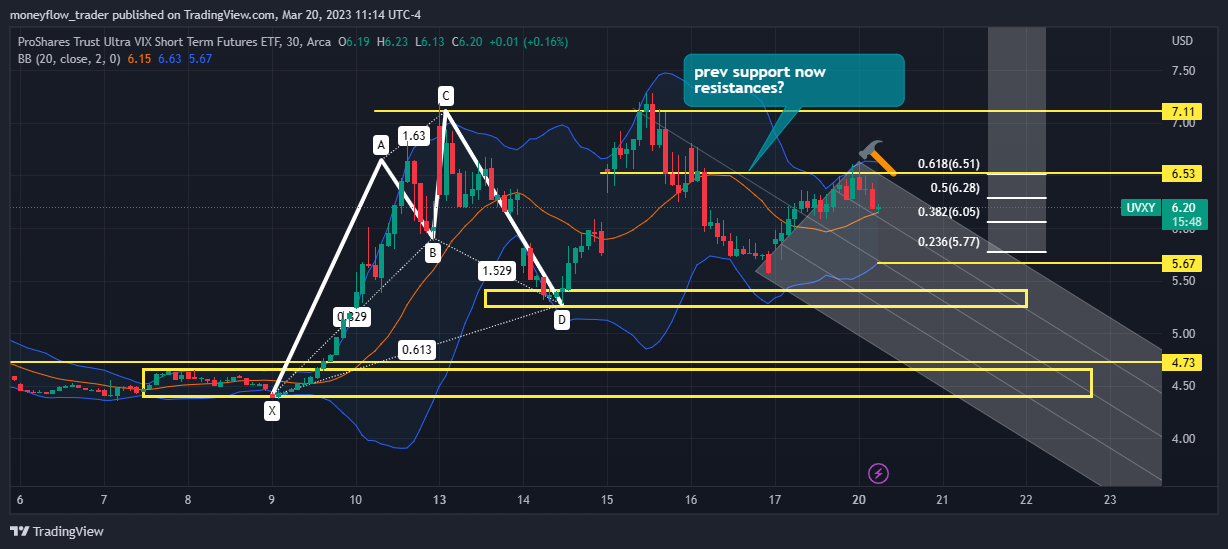Click the 4.00 price axis label

click(1183, 439)
